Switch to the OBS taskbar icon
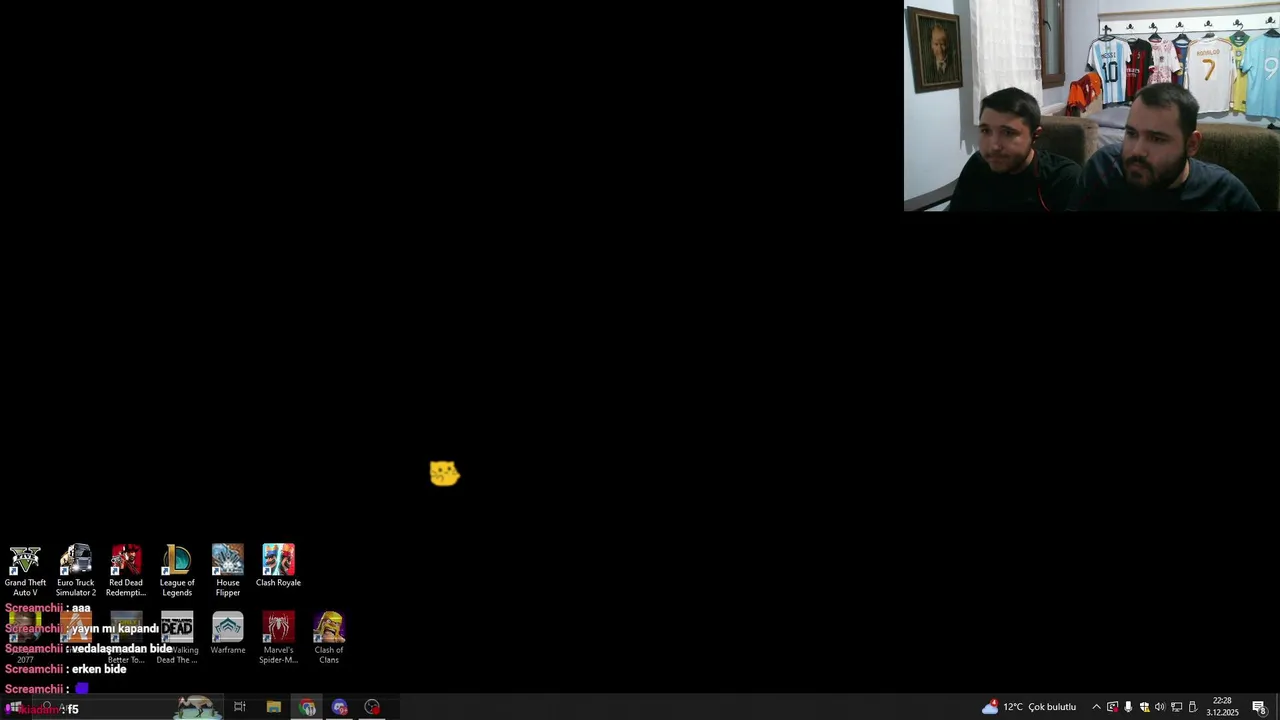 coord(372,707)
